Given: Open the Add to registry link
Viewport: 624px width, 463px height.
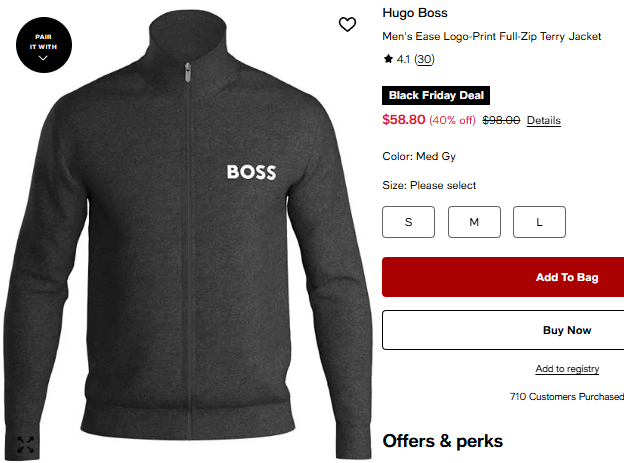Looking at the screenshot, I should pyautogui.click(x=567, y=369).
